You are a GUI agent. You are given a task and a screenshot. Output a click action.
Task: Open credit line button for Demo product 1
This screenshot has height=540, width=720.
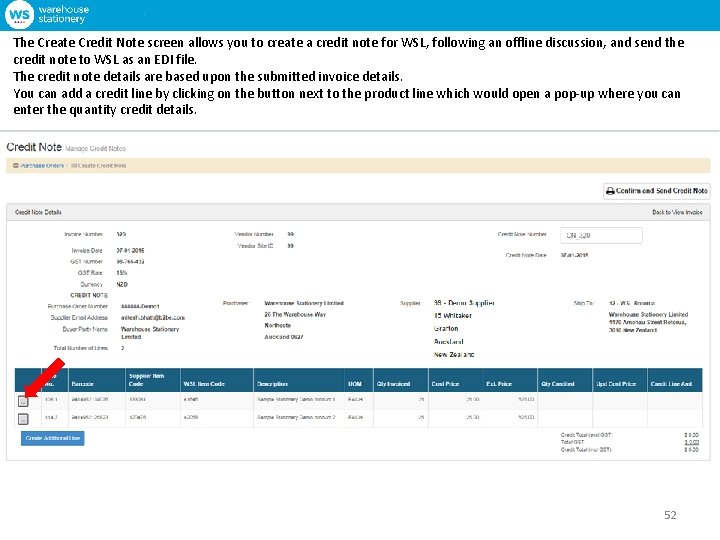coord(23,401)
